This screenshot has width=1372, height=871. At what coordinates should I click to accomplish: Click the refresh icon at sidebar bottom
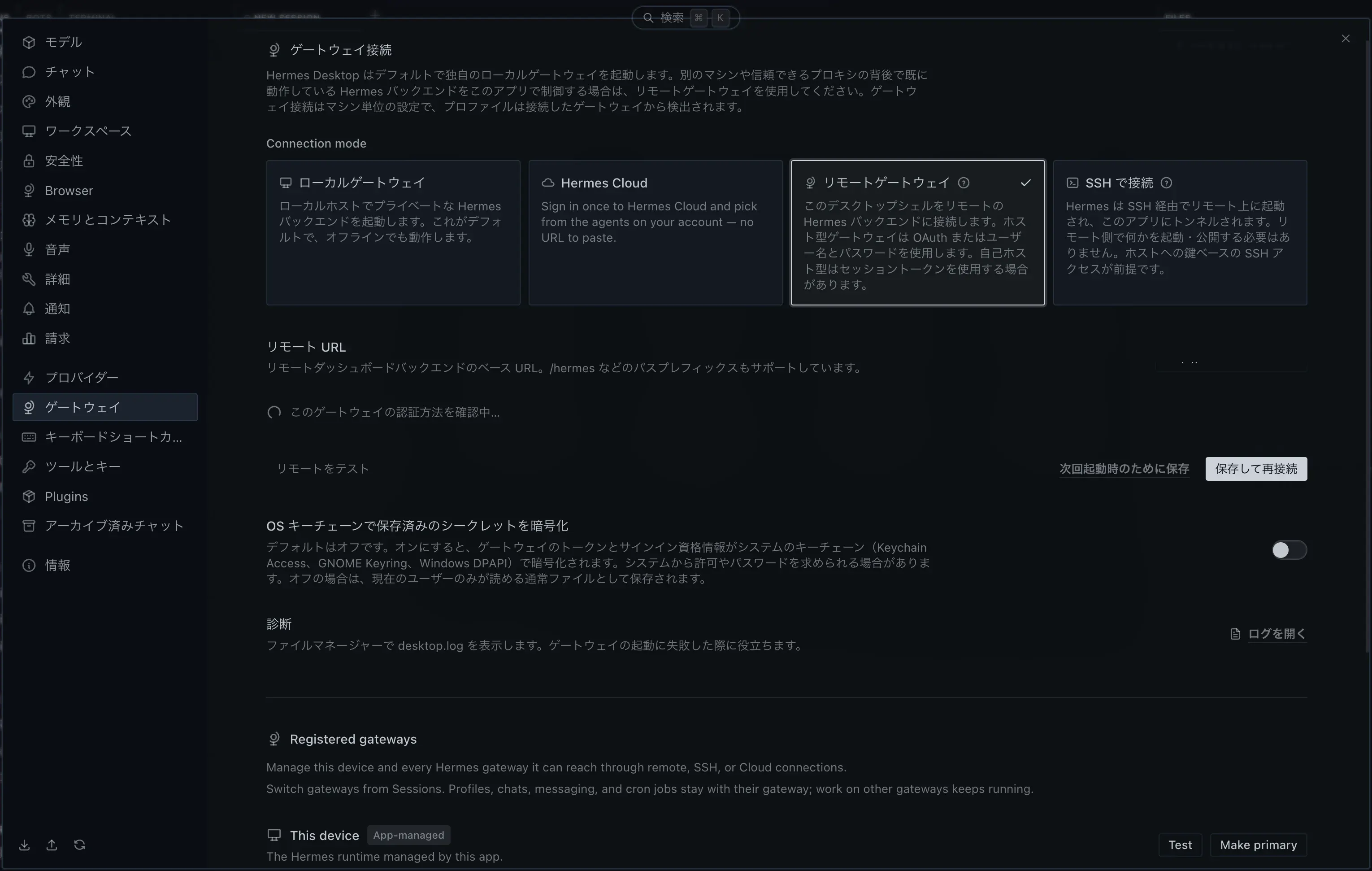tap(79, 845)
